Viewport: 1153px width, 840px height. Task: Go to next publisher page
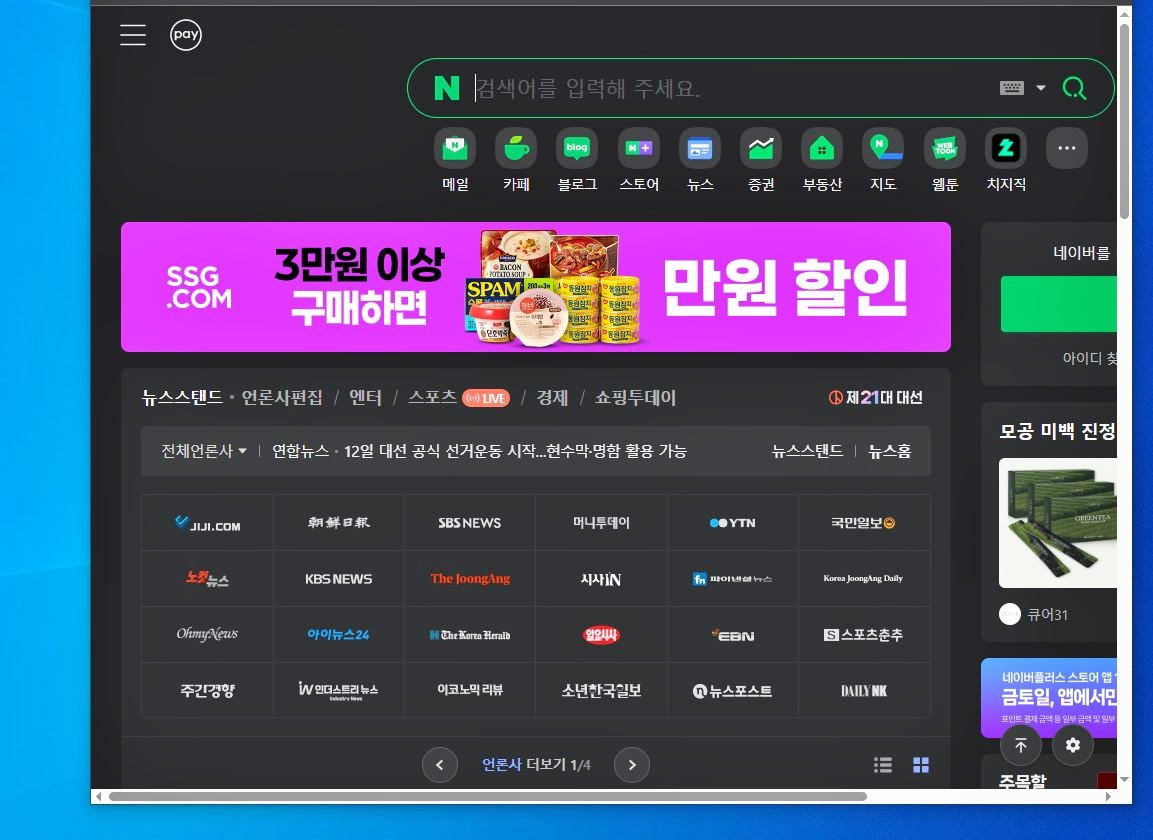coord(632,765)
